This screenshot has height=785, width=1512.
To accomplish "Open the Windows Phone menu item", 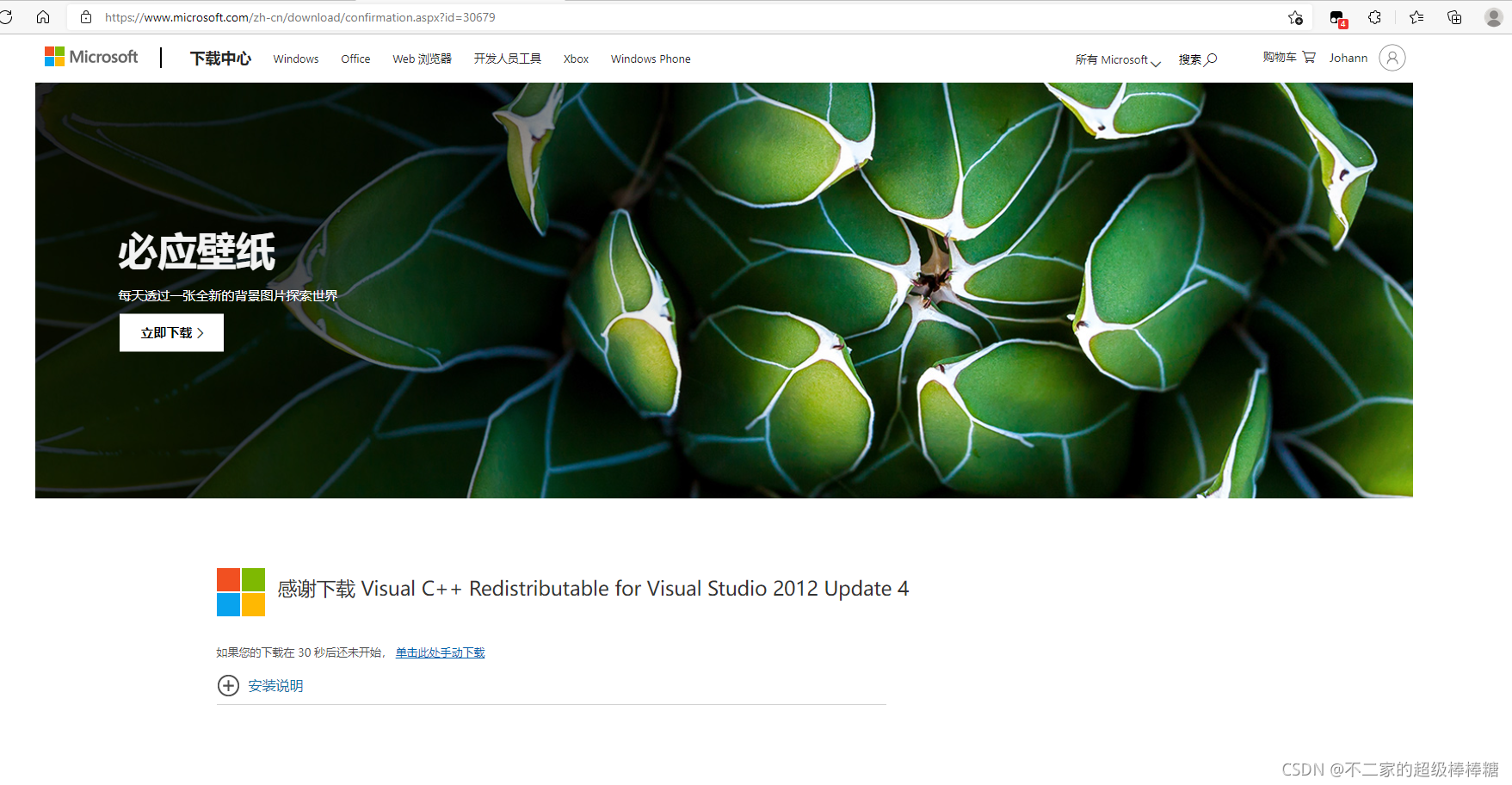I will click(x=651, y=59).
